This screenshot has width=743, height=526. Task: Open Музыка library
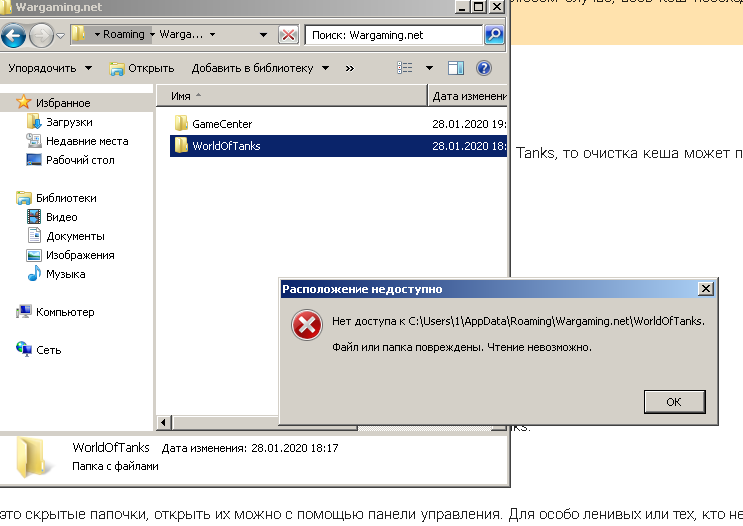tap(65, 274)
